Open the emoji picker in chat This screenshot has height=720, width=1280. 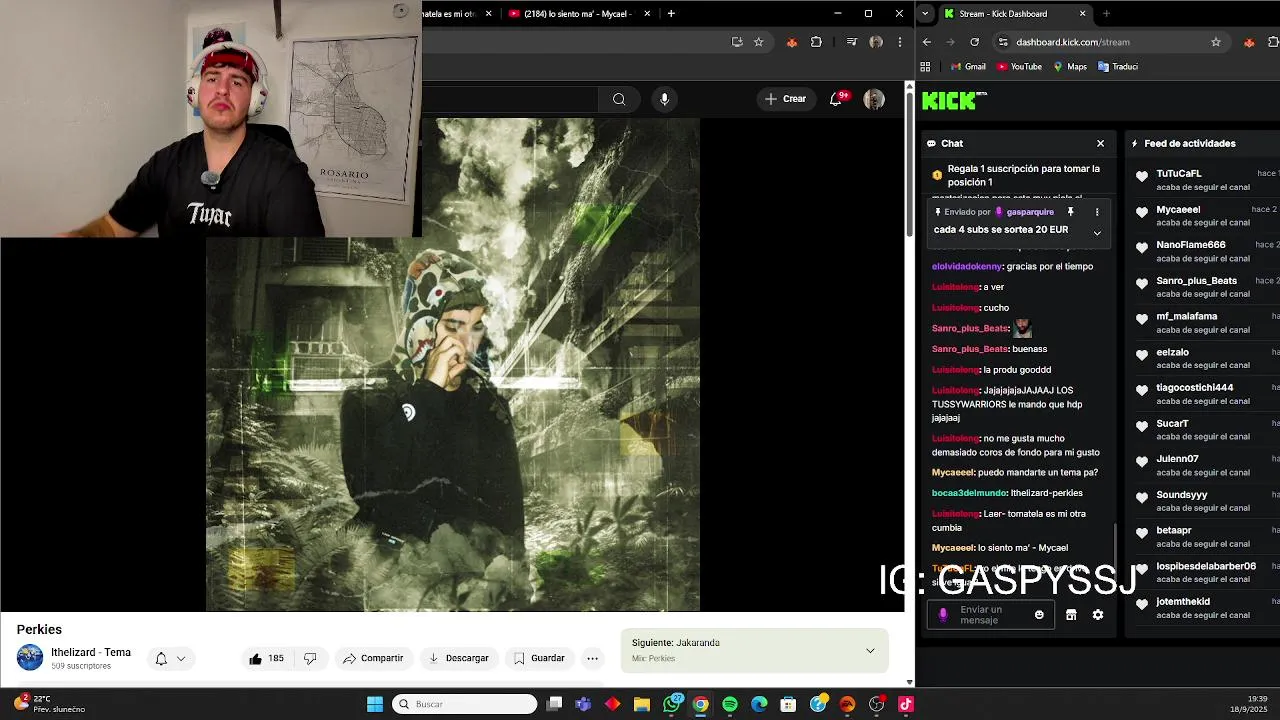(x=1039, y=615)
